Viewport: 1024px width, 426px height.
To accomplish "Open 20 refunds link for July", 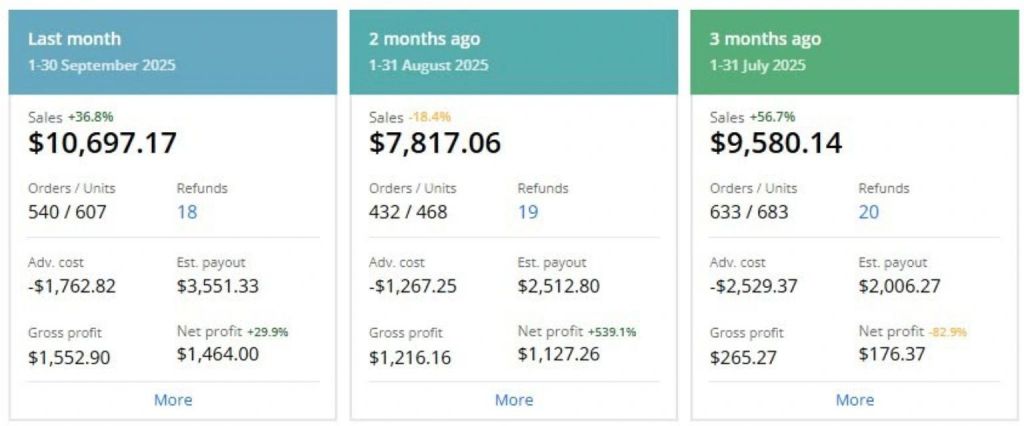I will coord(869,212).
